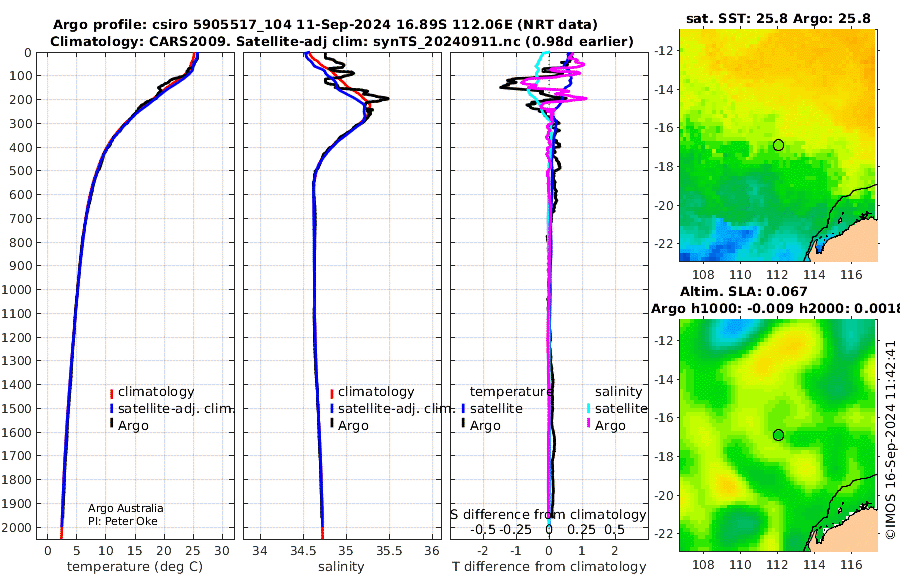This screenshot has height=580, width=900.
Task: Click the 'S difference from climatology' label
Action: pos(548,515)
